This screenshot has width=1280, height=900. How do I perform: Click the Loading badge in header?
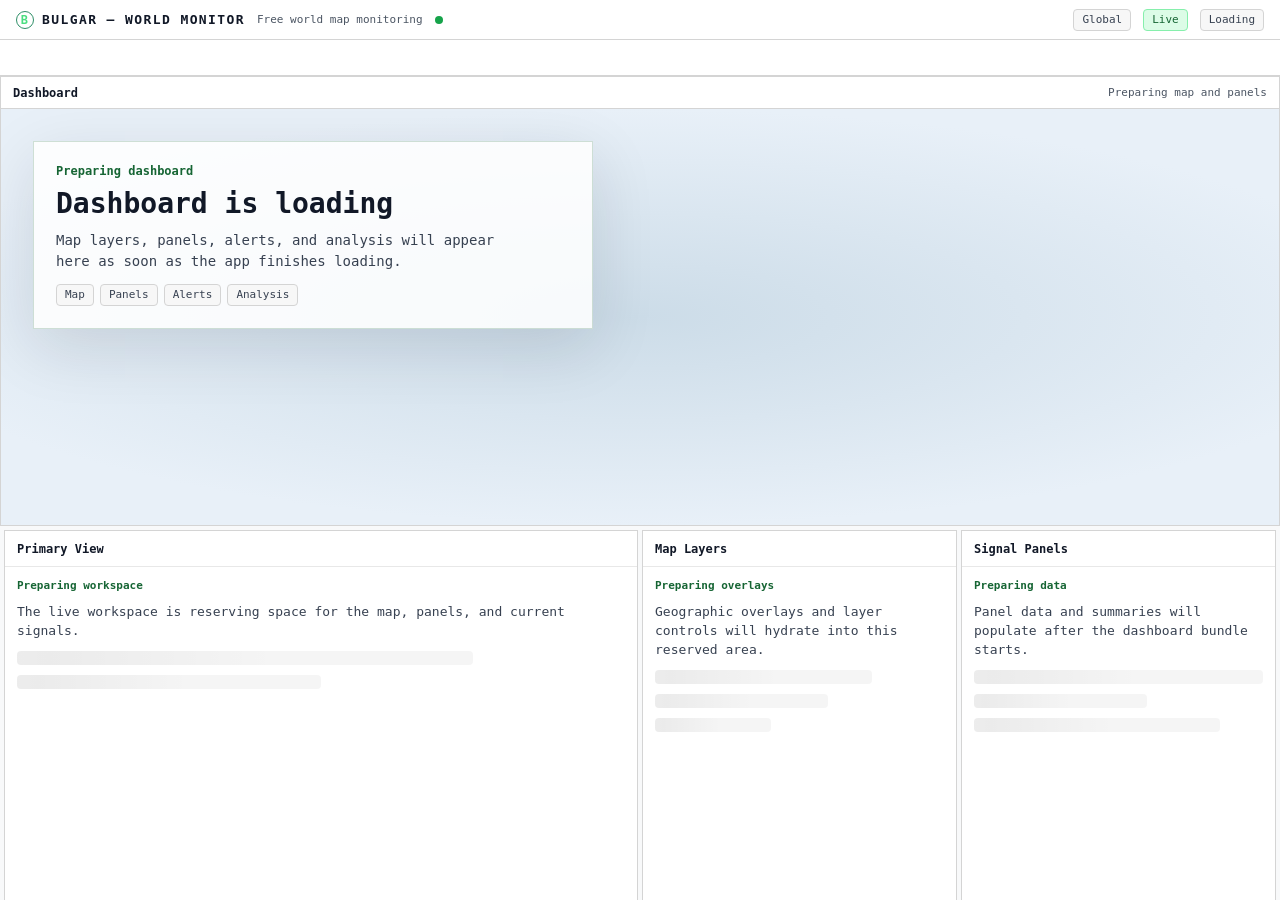click(x=1232, y=20)
